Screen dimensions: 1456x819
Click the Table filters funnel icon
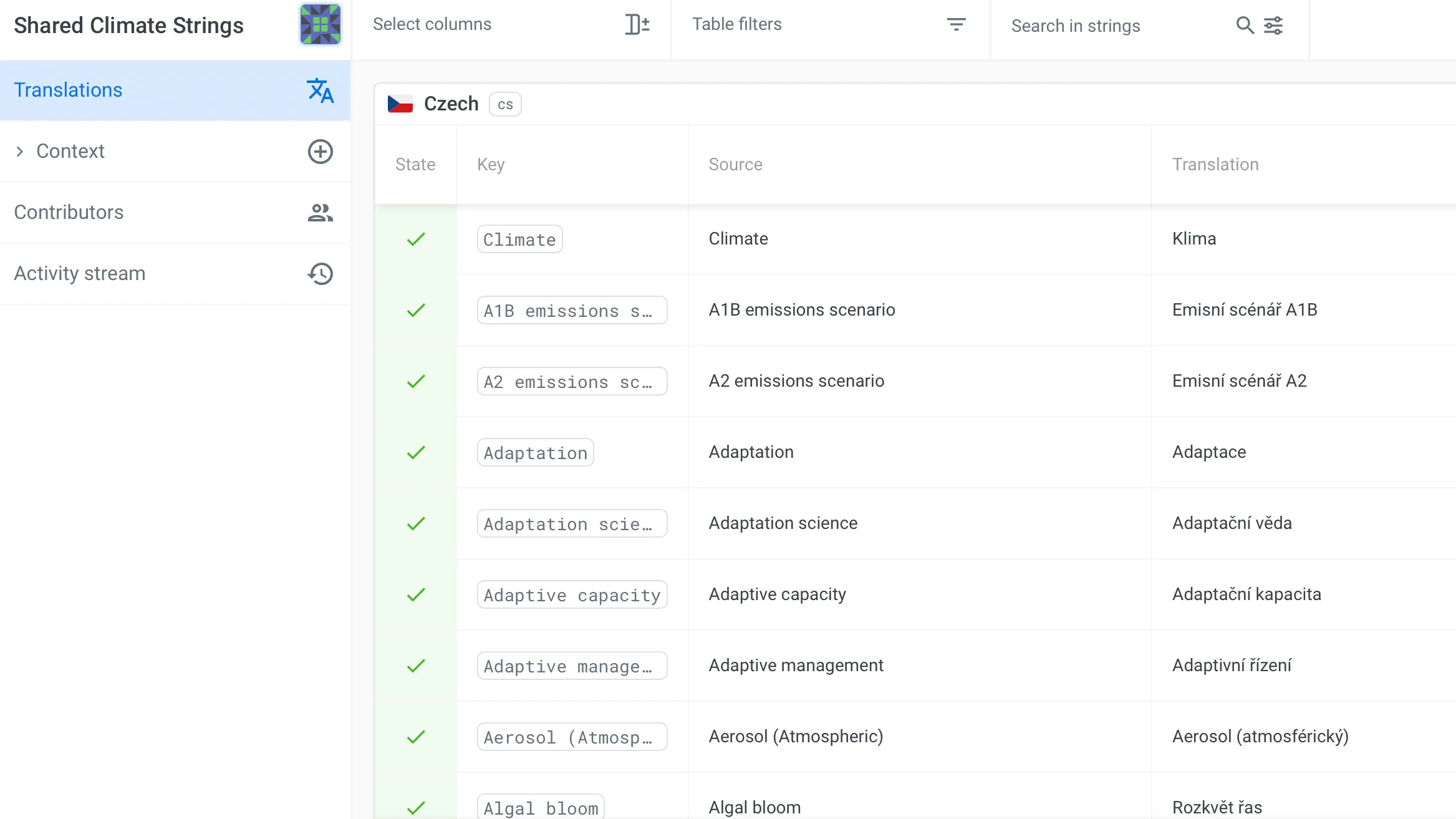click(x=956, y=24)
